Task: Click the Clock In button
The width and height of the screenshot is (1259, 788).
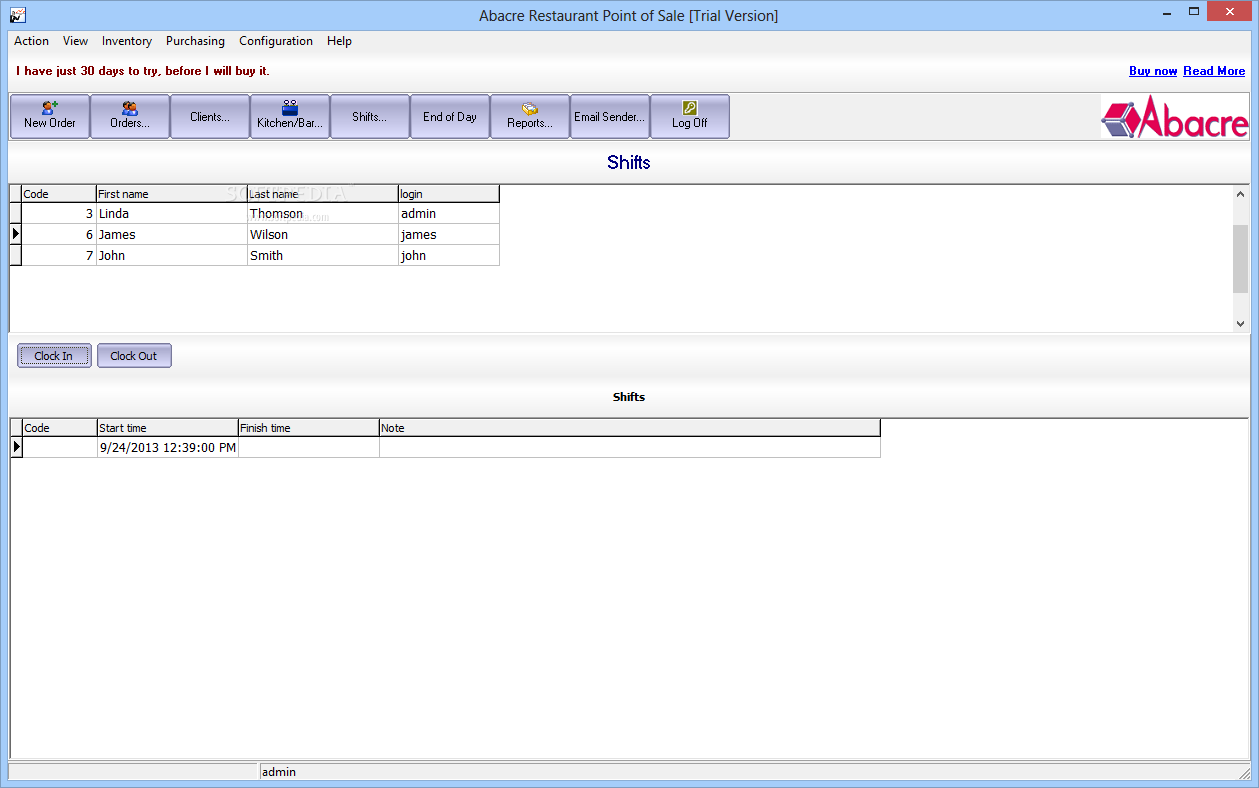Action: pyautogui.click(x=54, y=356)
